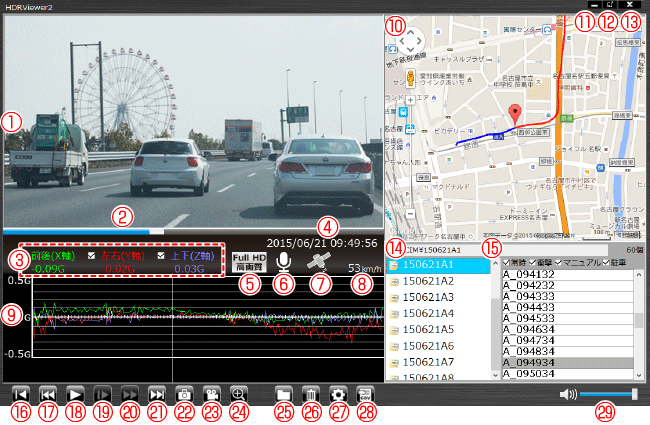This screenshot has height=425, width=650.
Task: Uncheck the 常時 recording filter
Action: tap(506, 262)
